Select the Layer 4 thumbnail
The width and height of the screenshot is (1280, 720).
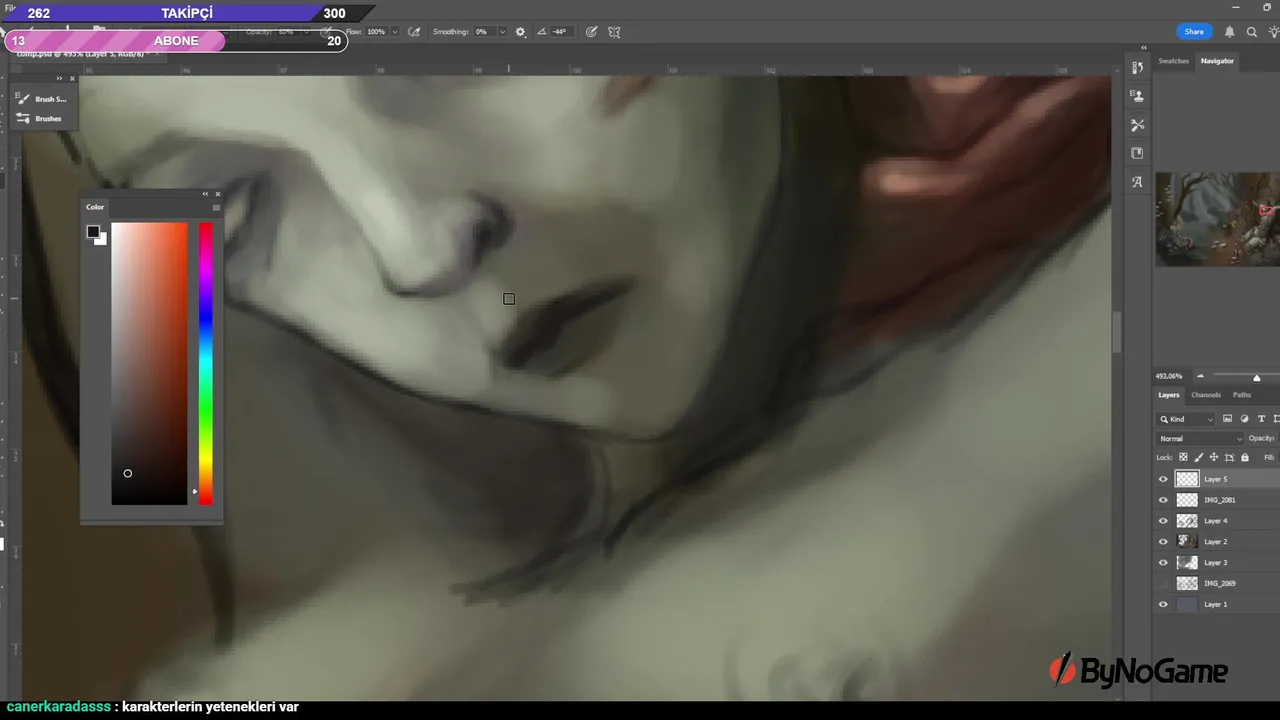point(1187,521)
